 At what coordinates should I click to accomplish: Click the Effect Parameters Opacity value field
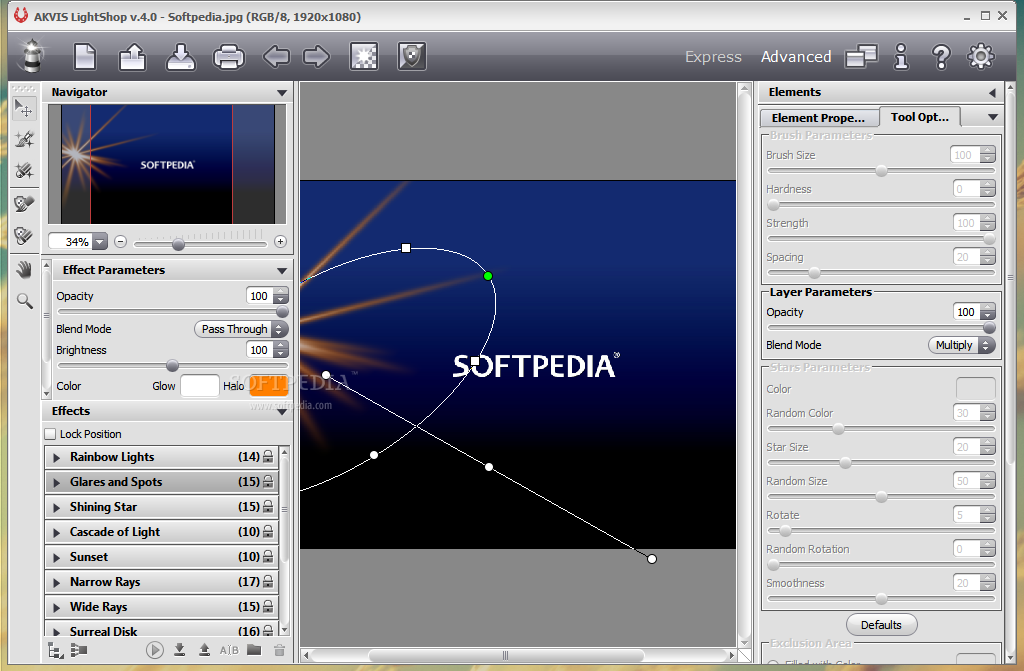tap(259, 296)
